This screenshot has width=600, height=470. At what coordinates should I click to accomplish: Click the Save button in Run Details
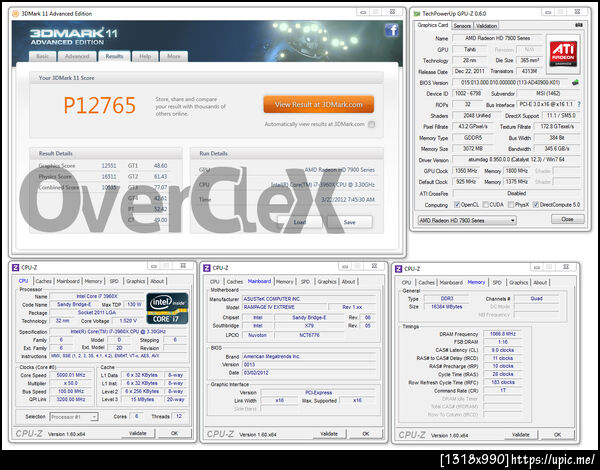tap(349, 222)
